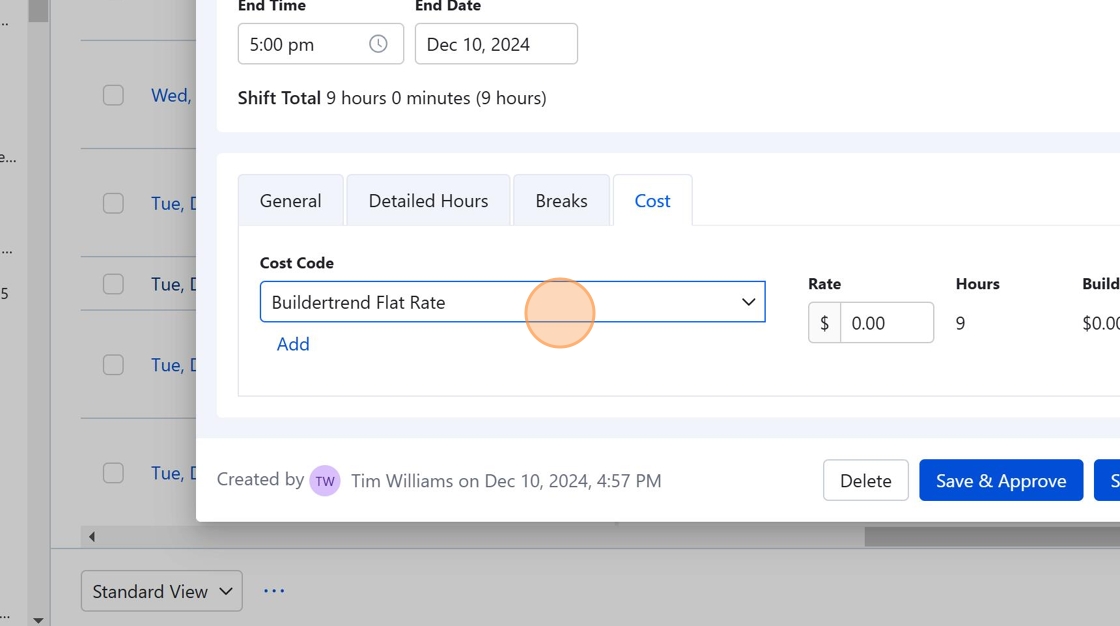The width and height of the screenshot is (1120, 626).
Task: Click the horizontal scrollbar thumb
Action: [x=990, y=537]
